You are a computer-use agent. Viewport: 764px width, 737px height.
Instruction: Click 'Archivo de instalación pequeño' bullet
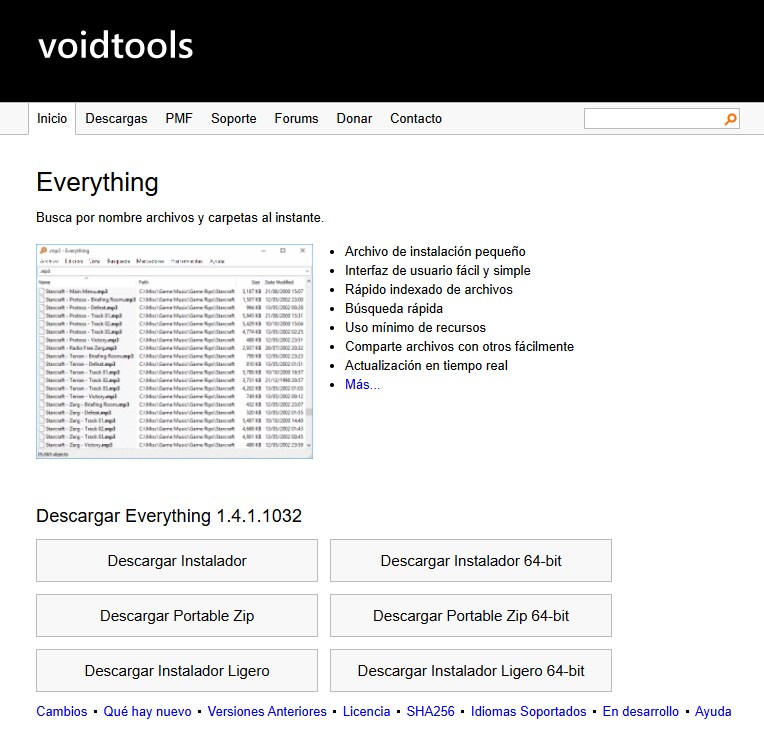tap(435, 251)
